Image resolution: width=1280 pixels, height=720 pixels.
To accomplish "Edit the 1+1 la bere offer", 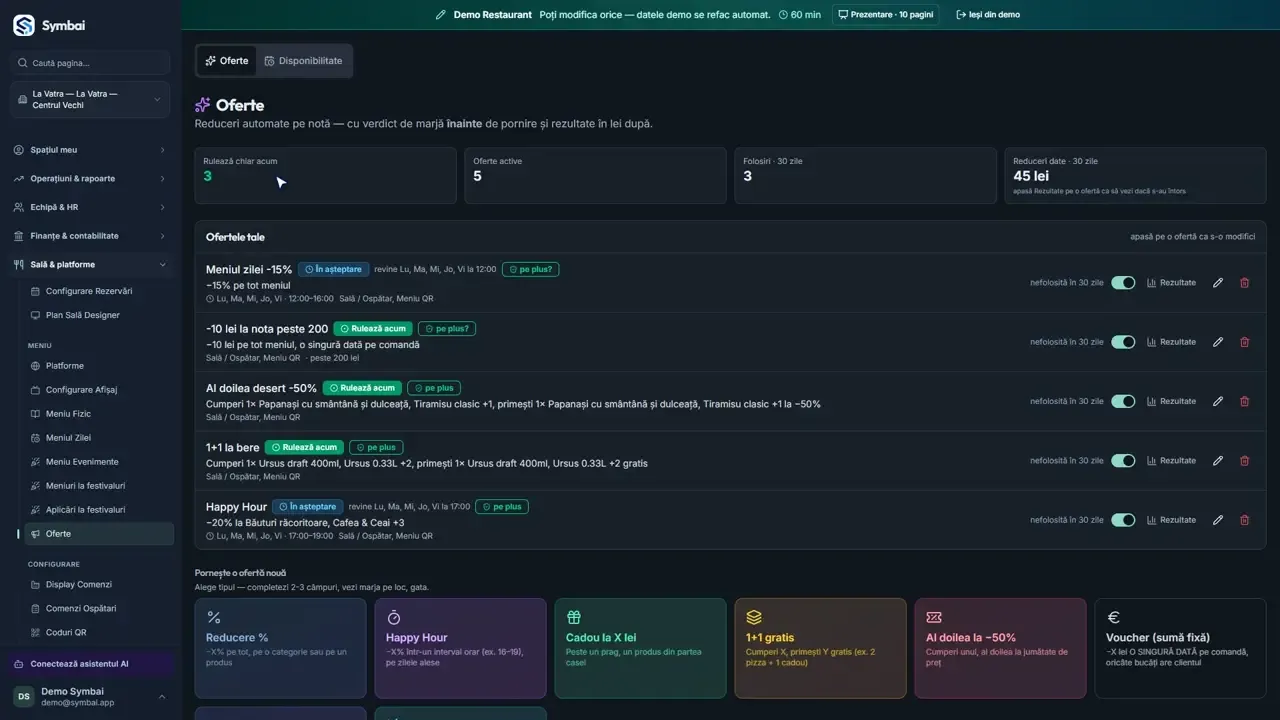I will (1218, 461).
